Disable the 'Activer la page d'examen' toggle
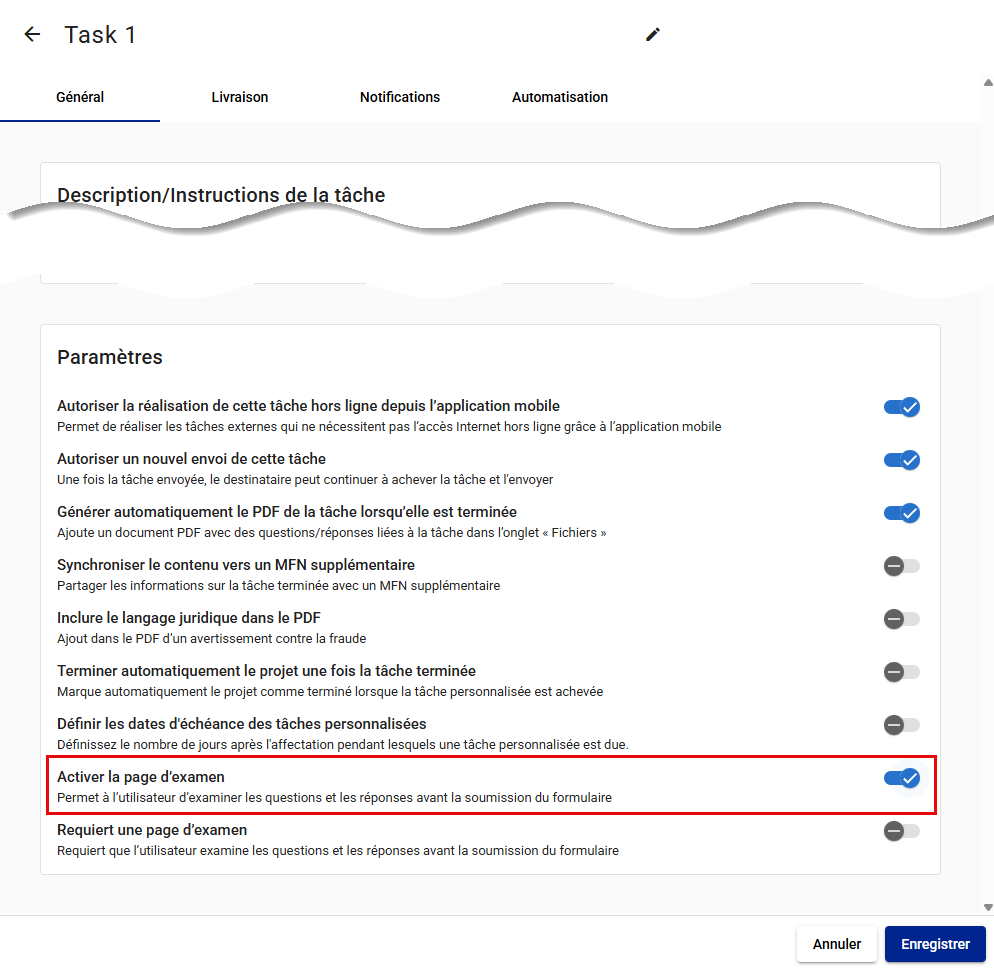Image resolution: width=994 pixels, height=970 pixels. coord(901,778)
